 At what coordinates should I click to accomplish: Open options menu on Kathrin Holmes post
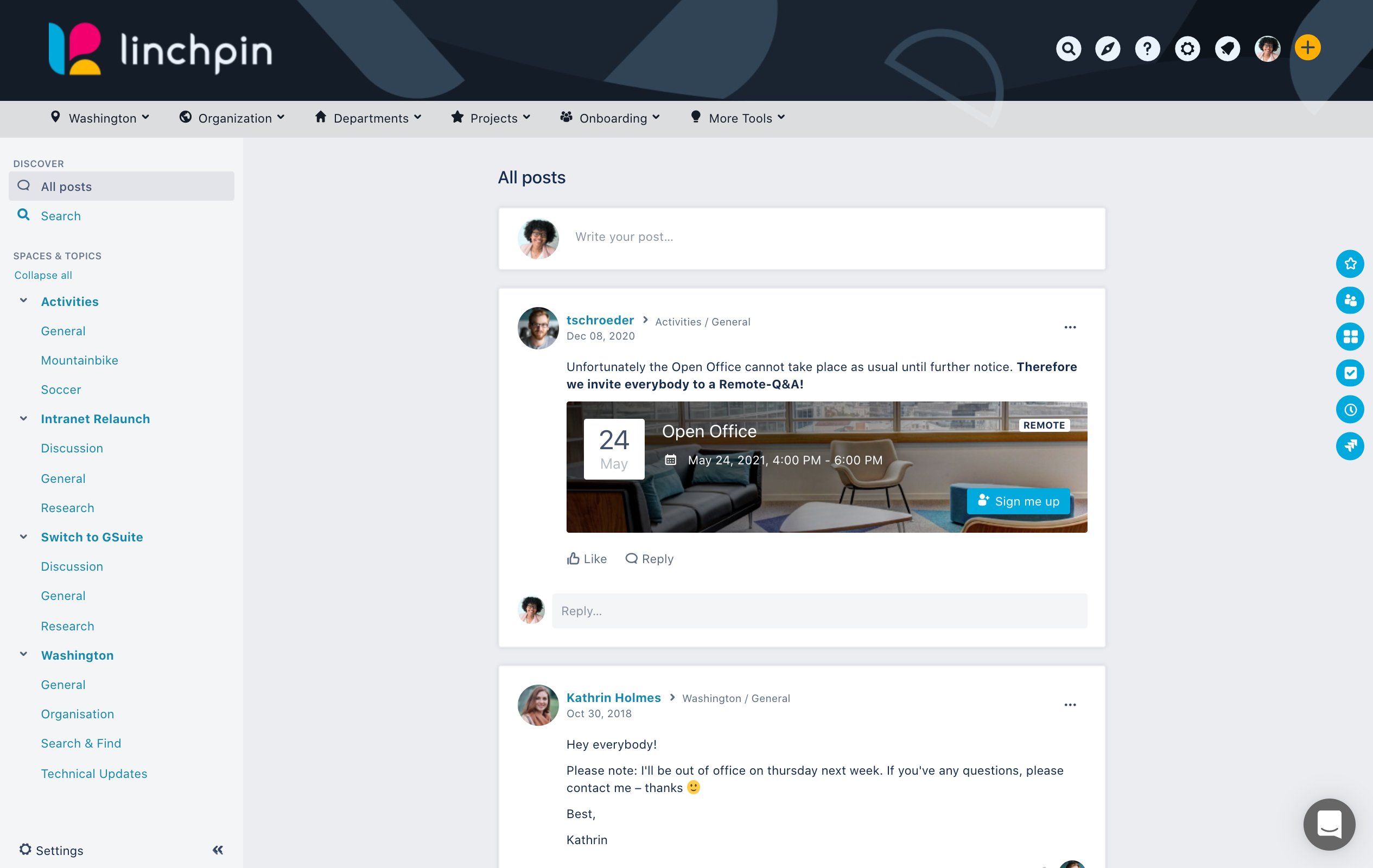(x=1070, y=705)
